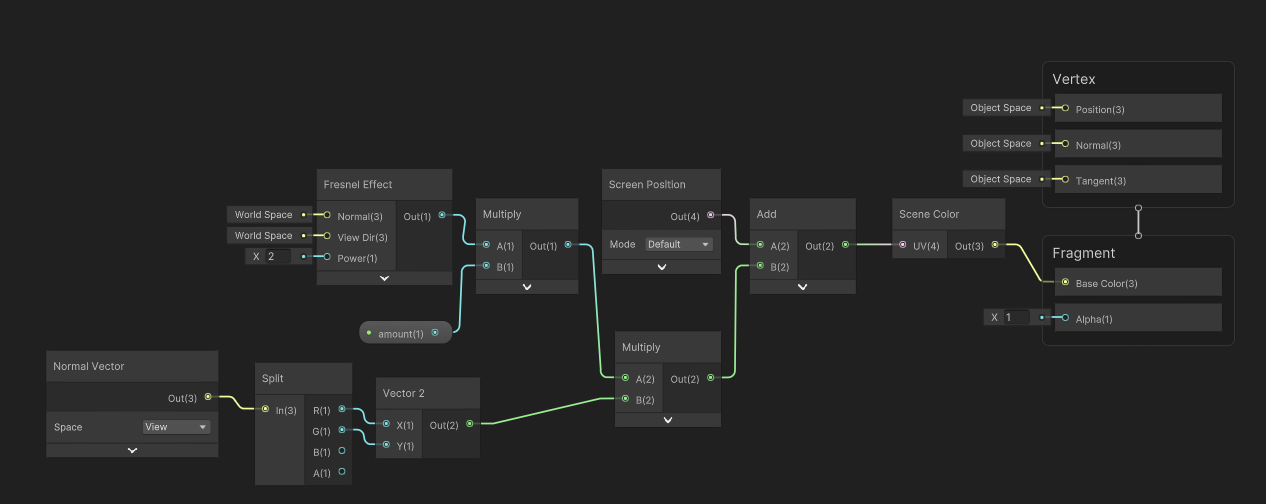Click the Add node Out(2) output port
The height and width of the screenshot is (504, 1266).
click(845, 245)
